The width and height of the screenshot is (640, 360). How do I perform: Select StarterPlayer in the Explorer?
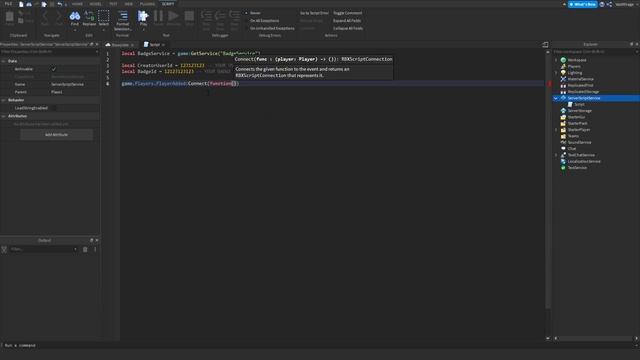point(578,130)
